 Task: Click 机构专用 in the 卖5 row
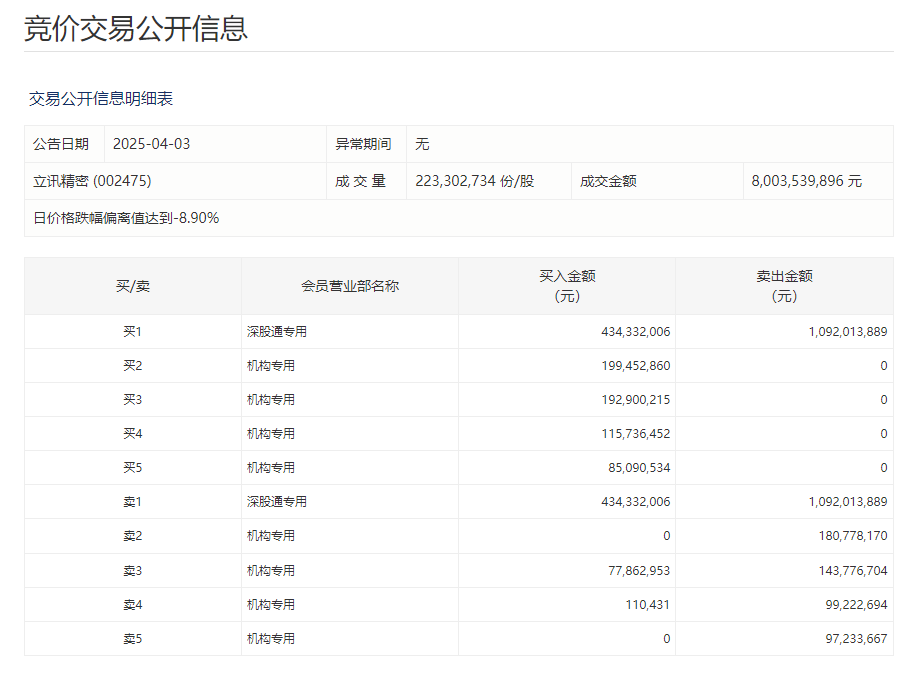[271, 639]
